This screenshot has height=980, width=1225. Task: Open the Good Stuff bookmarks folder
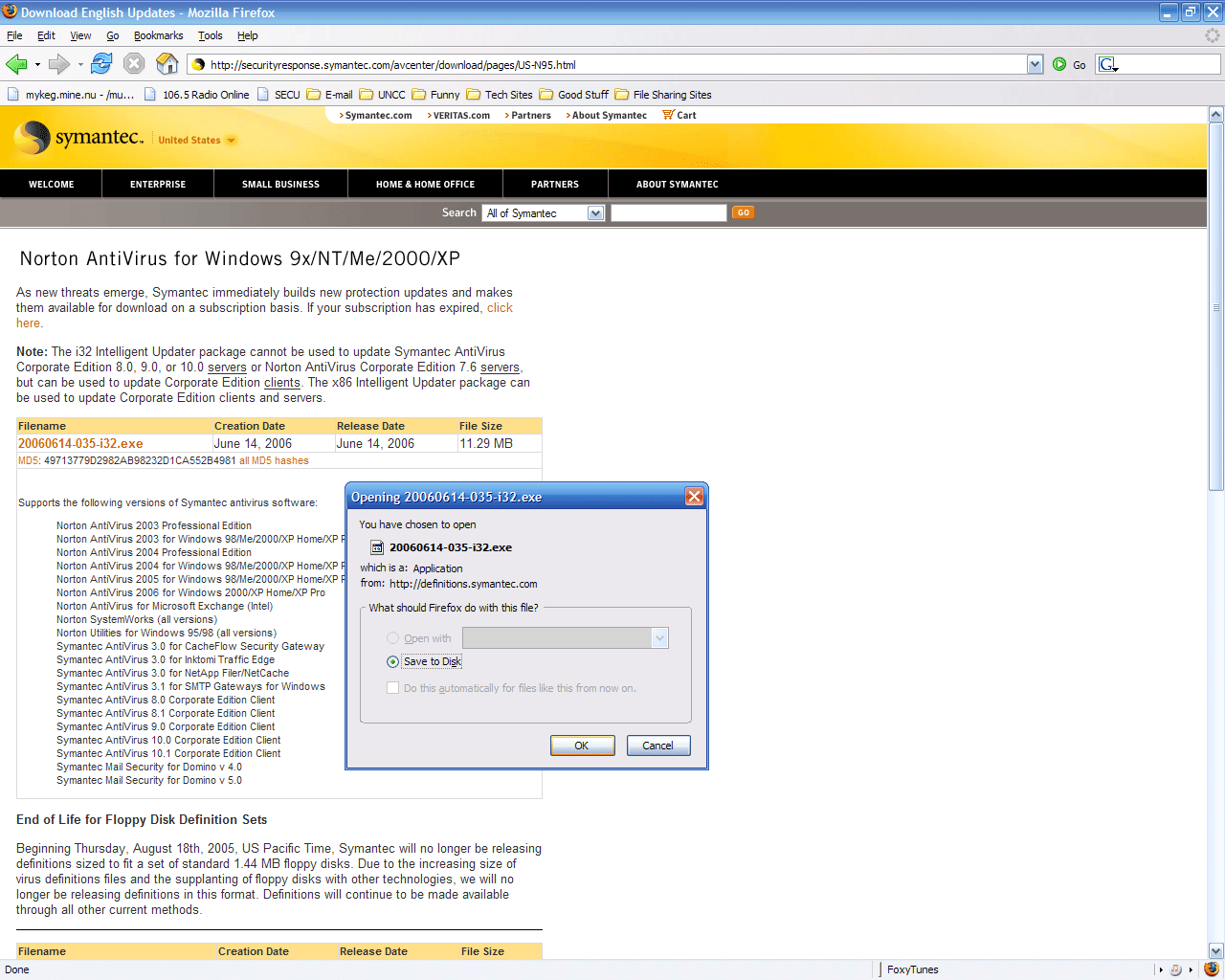pos(573,95)
